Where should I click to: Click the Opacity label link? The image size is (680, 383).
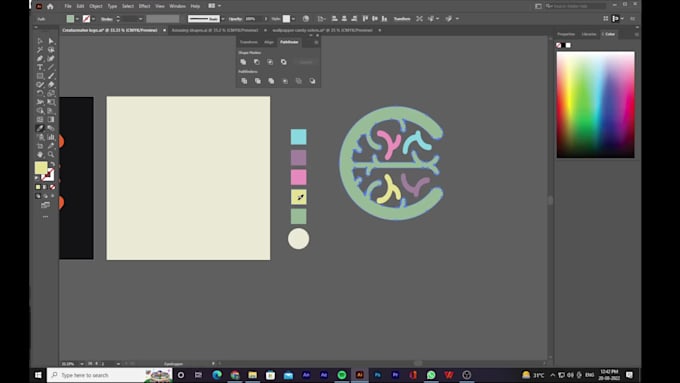coord(235,19)
